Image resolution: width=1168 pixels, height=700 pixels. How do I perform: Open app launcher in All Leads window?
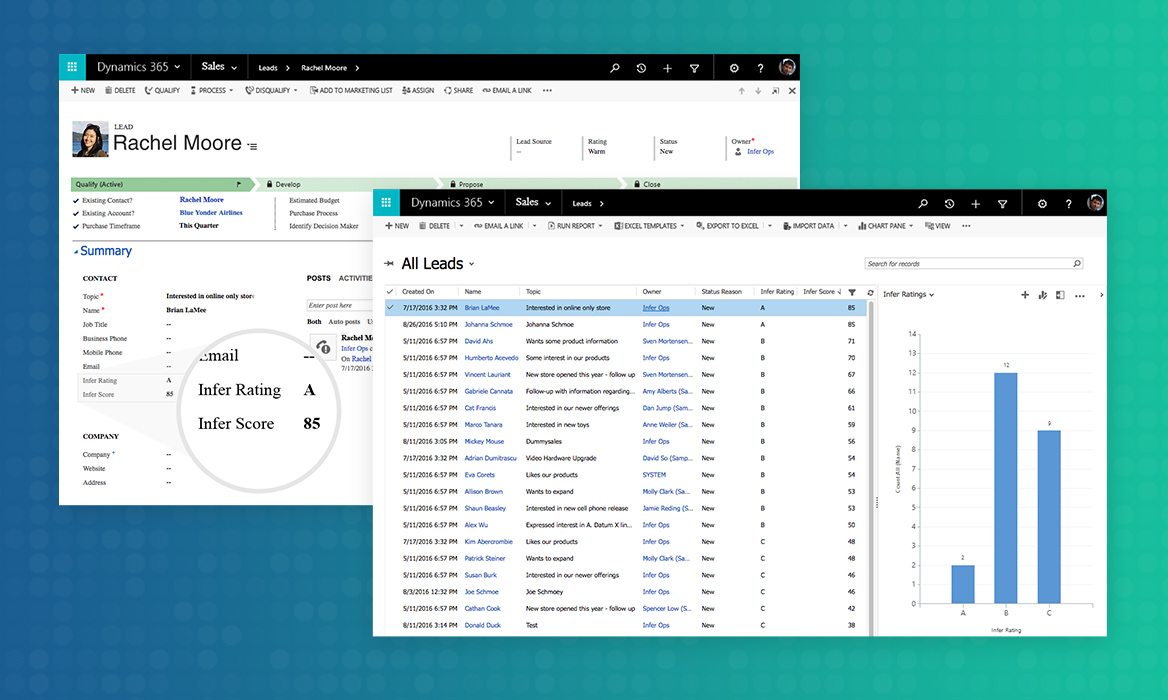386,203
